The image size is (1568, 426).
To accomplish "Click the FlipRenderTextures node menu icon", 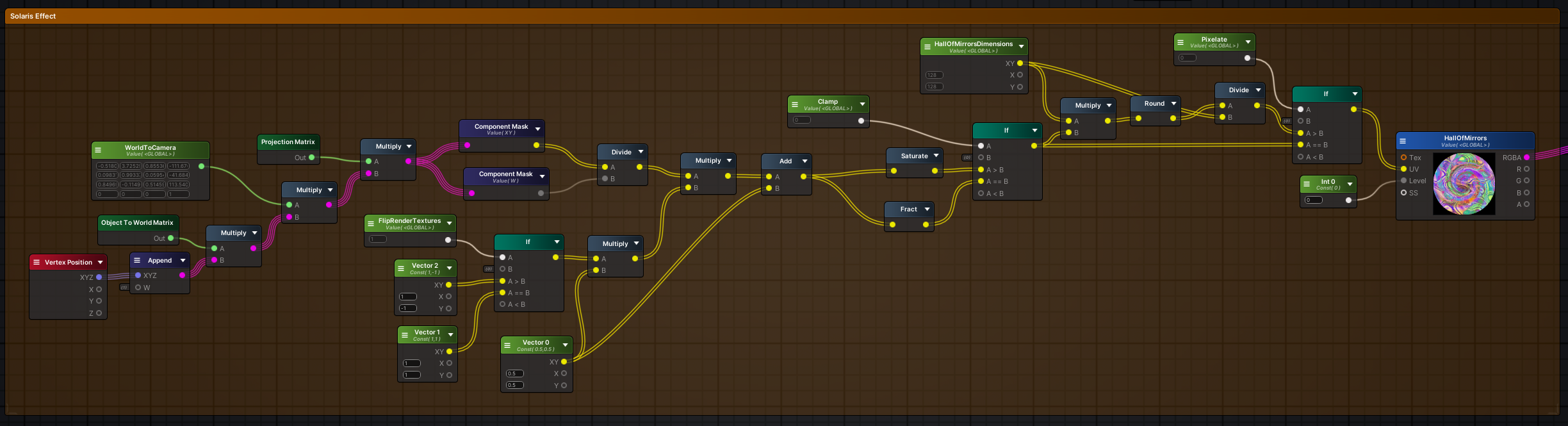I will coord(371,224).
